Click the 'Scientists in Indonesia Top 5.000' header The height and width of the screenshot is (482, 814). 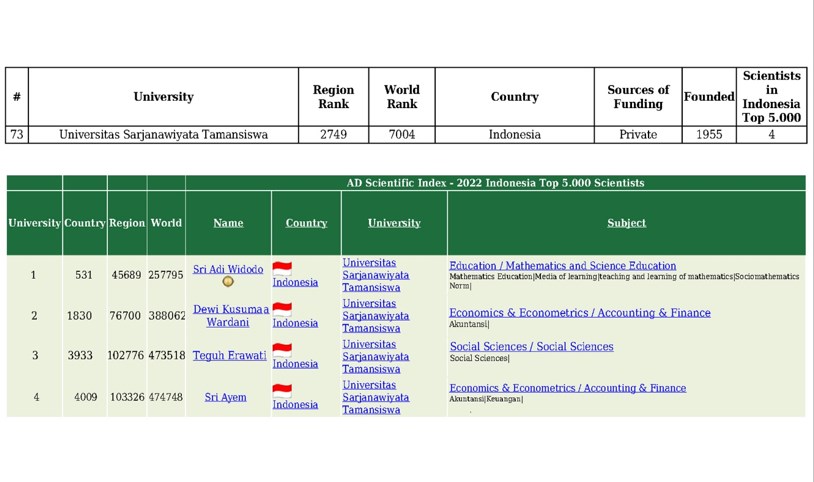coord(771,97)
